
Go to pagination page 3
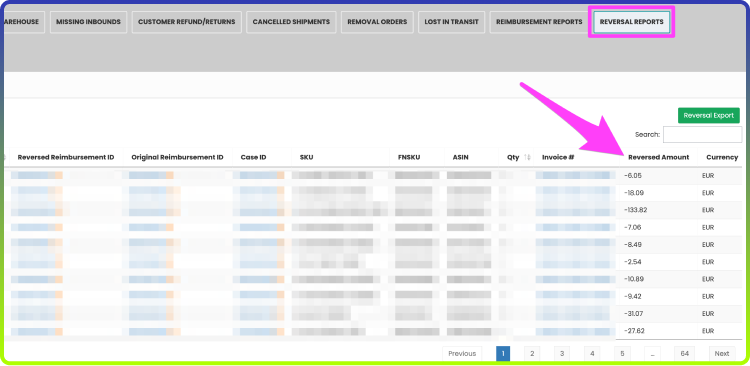562,354
